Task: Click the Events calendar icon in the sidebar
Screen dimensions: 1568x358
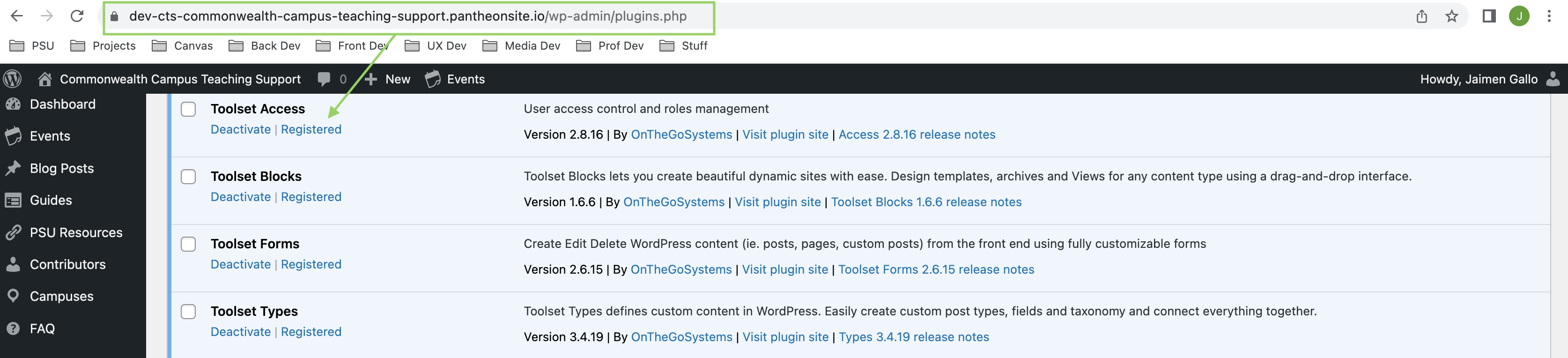Action: point(14,136)
